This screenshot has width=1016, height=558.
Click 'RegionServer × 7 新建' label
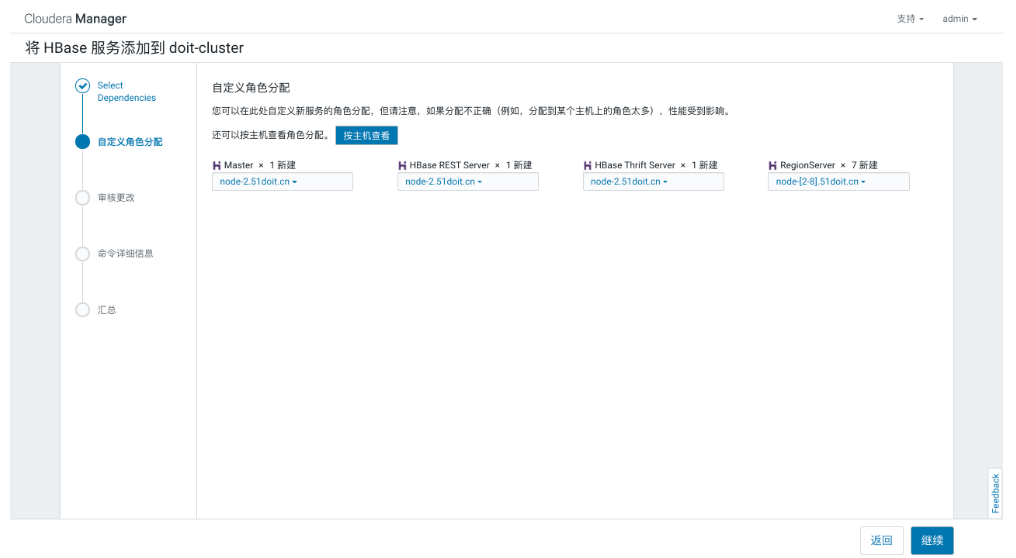point(829,165)
